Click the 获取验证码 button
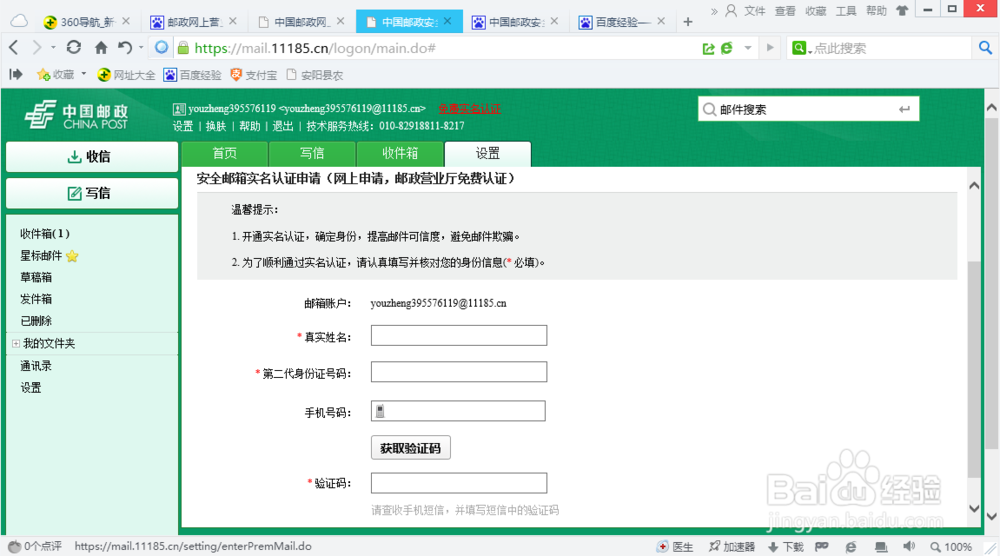The width and height of the screenshot is (1000, 556). click(411, 448)
